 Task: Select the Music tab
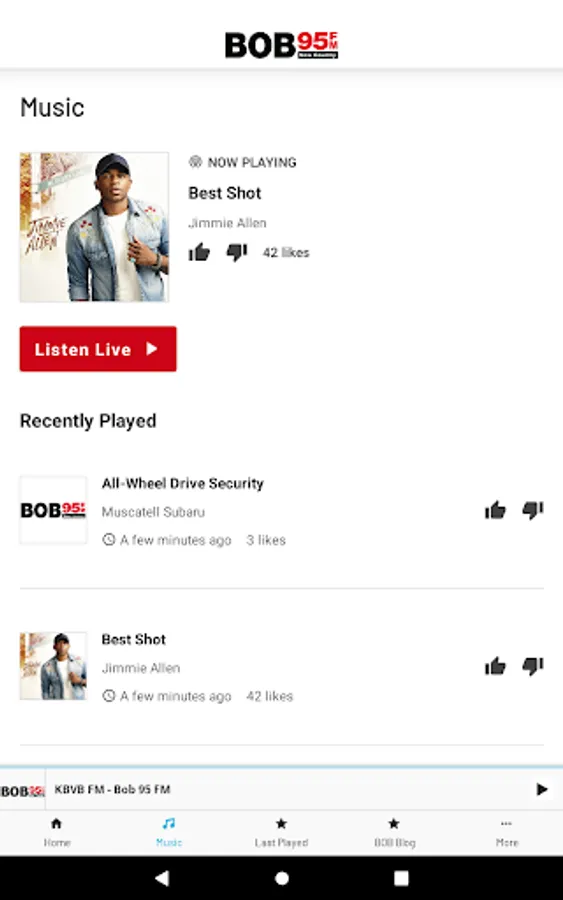169,832
